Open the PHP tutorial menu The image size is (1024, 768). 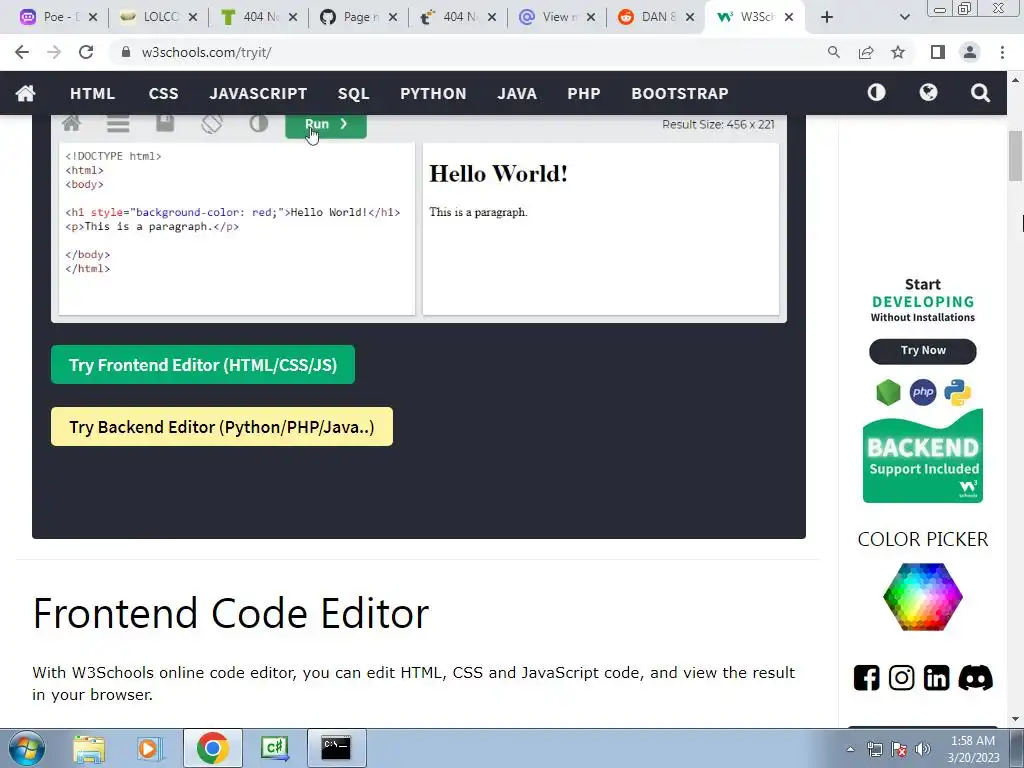click(584, 93)
